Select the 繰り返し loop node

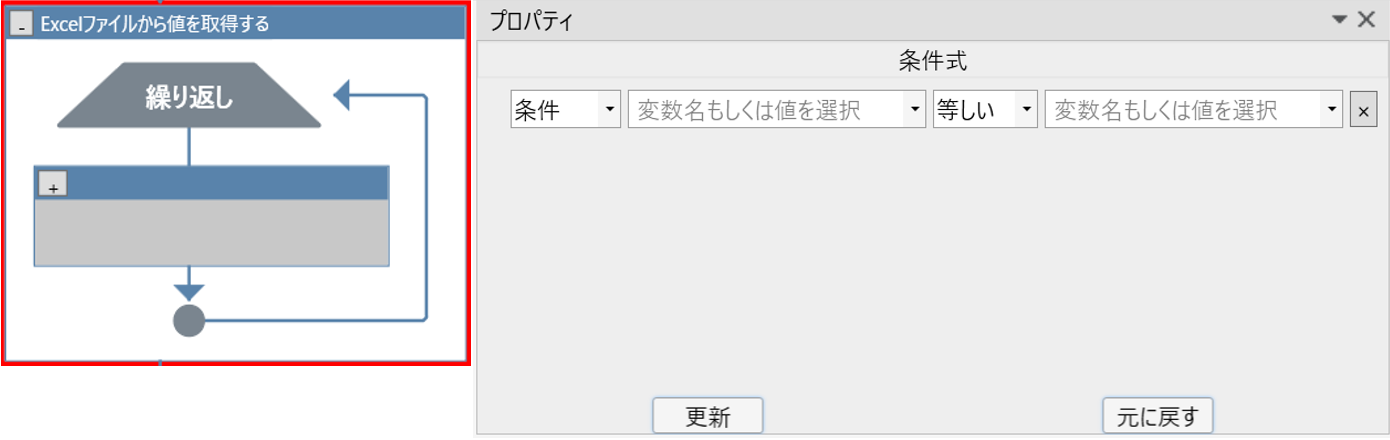coord(189,96)
